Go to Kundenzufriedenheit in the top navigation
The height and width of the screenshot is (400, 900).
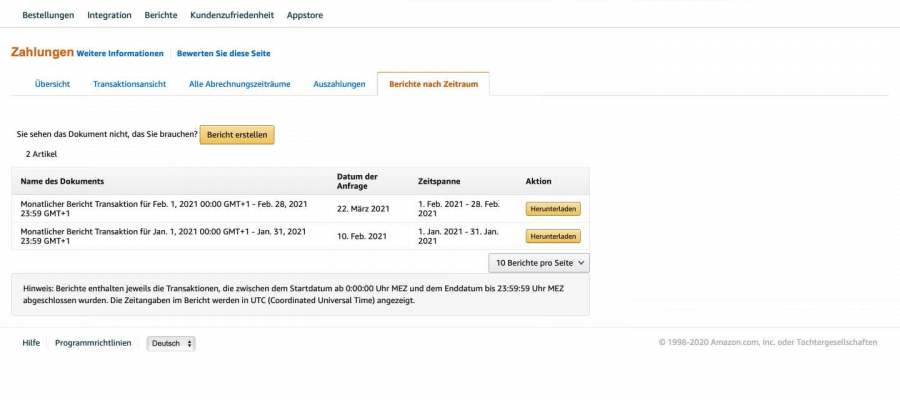coord(232,15)
